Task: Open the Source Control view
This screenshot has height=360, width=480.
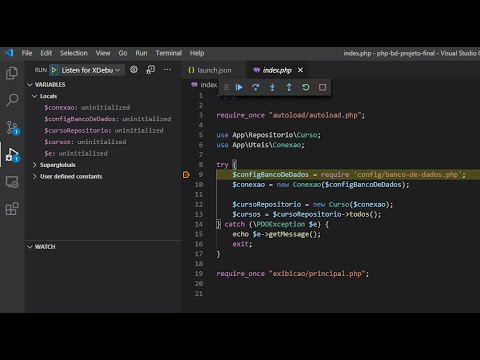Action: (13, 128)
